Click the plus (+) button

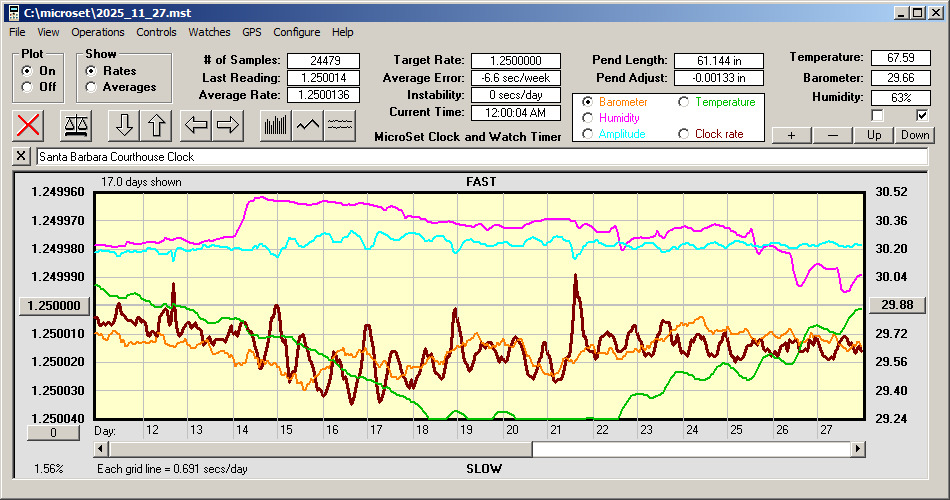tap(791, 135)
